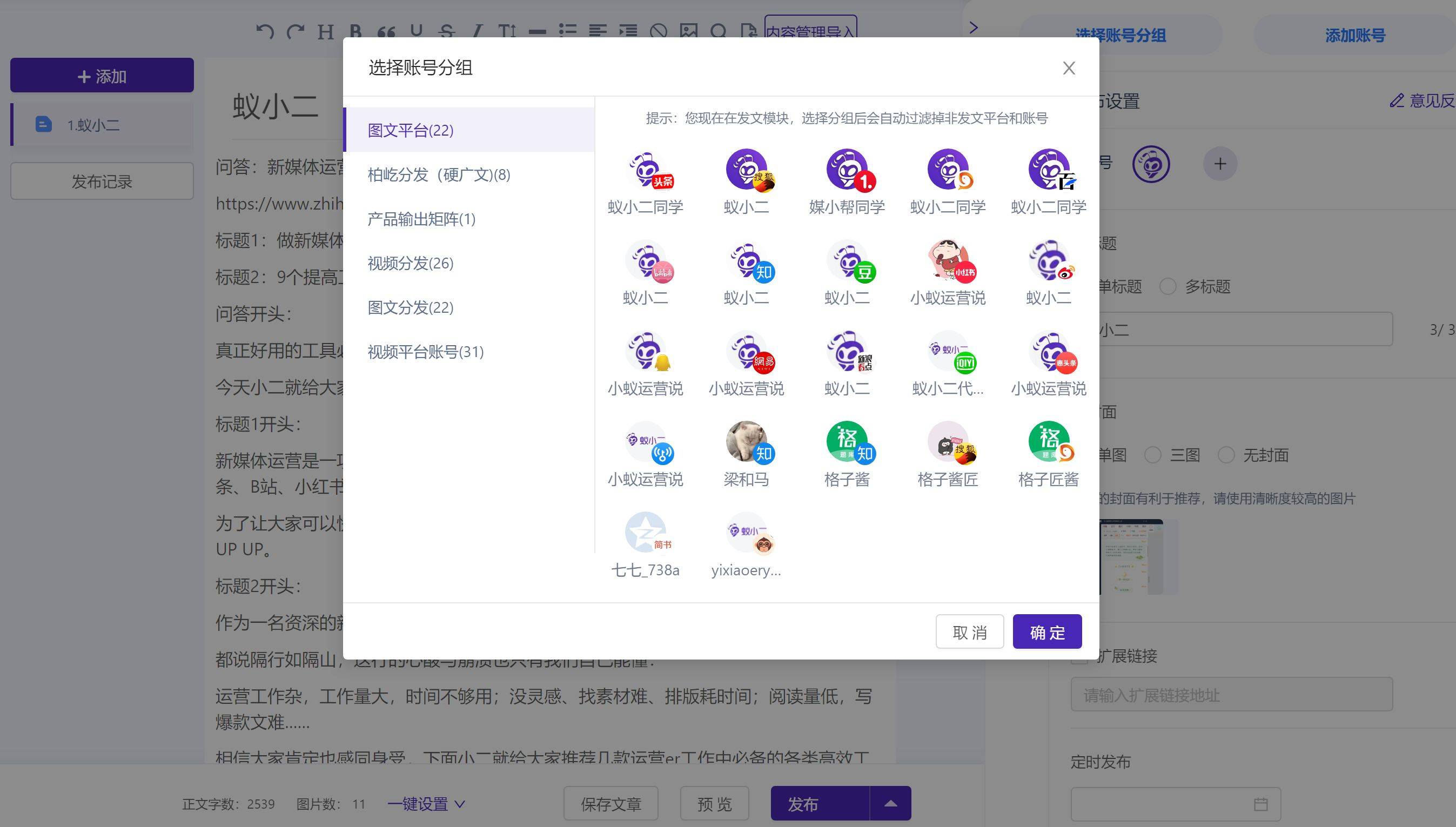The width and height of the screenshot is (1456, 827).
Task: Select the 无封面 radio option
Action: point(1226,454)
